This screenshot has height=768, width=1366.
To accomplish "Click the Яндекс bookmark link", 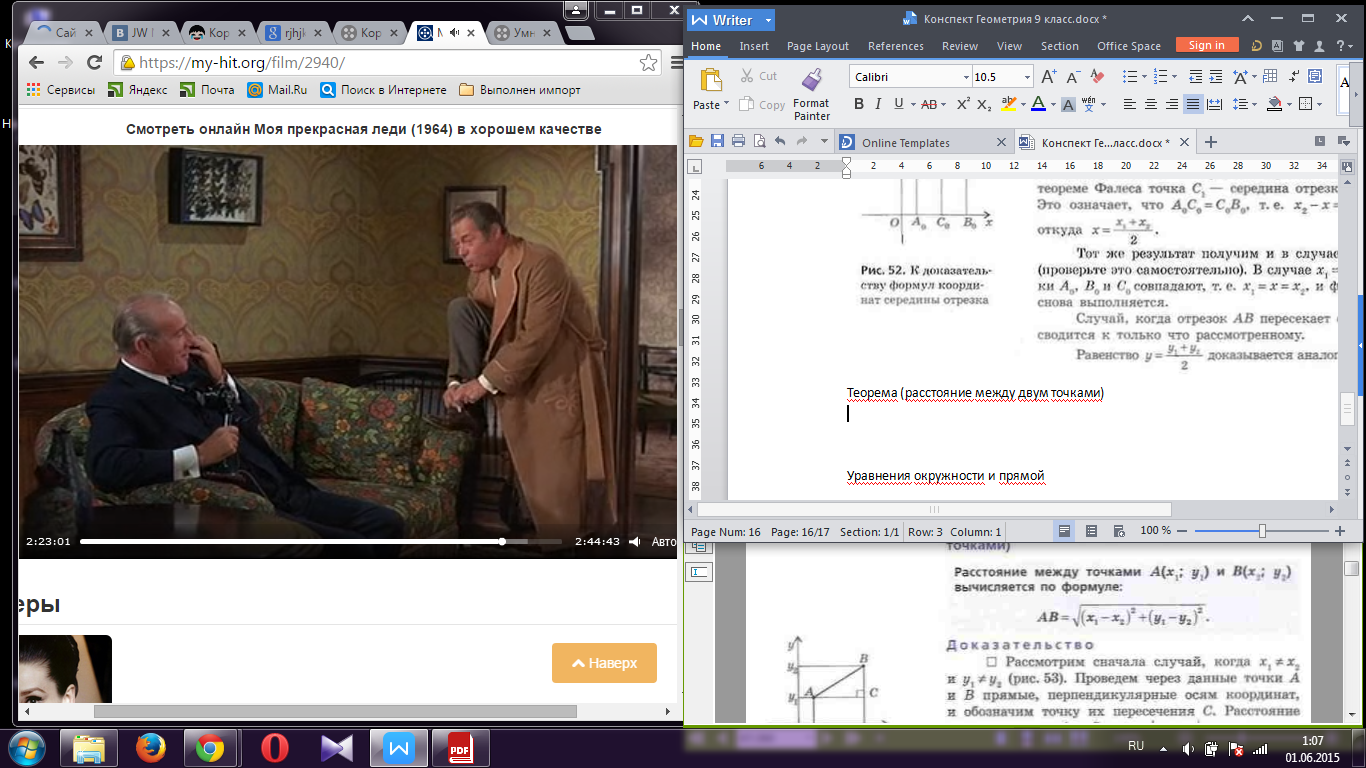I will click(x=138, y=90).
